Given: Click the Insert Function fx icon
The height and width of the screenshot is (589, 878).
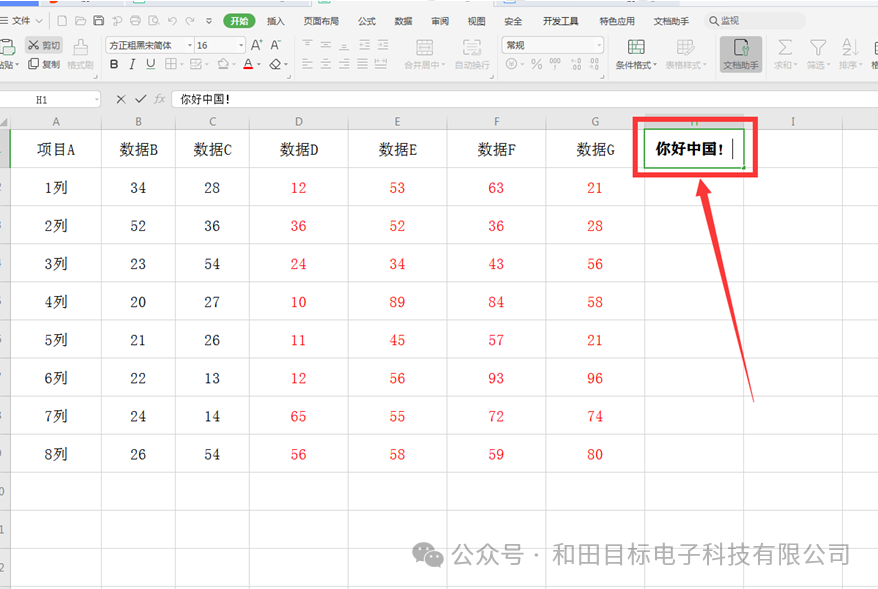Looking at the screenshot, I should click(x=160, y=99).
